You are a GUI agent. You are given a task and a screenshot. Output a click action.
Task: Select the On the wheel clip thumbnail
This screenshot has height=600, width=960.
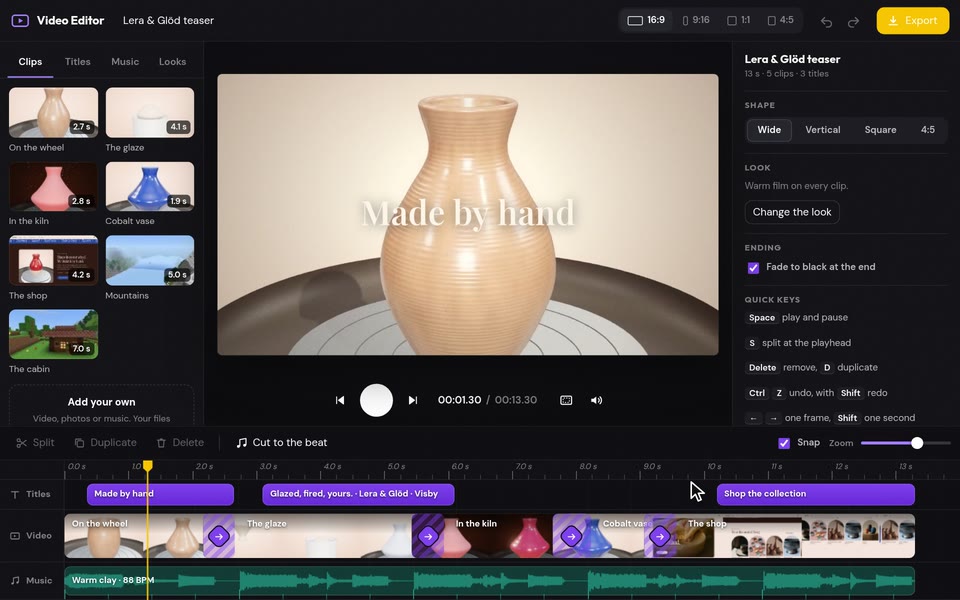(x=53, y=112)
